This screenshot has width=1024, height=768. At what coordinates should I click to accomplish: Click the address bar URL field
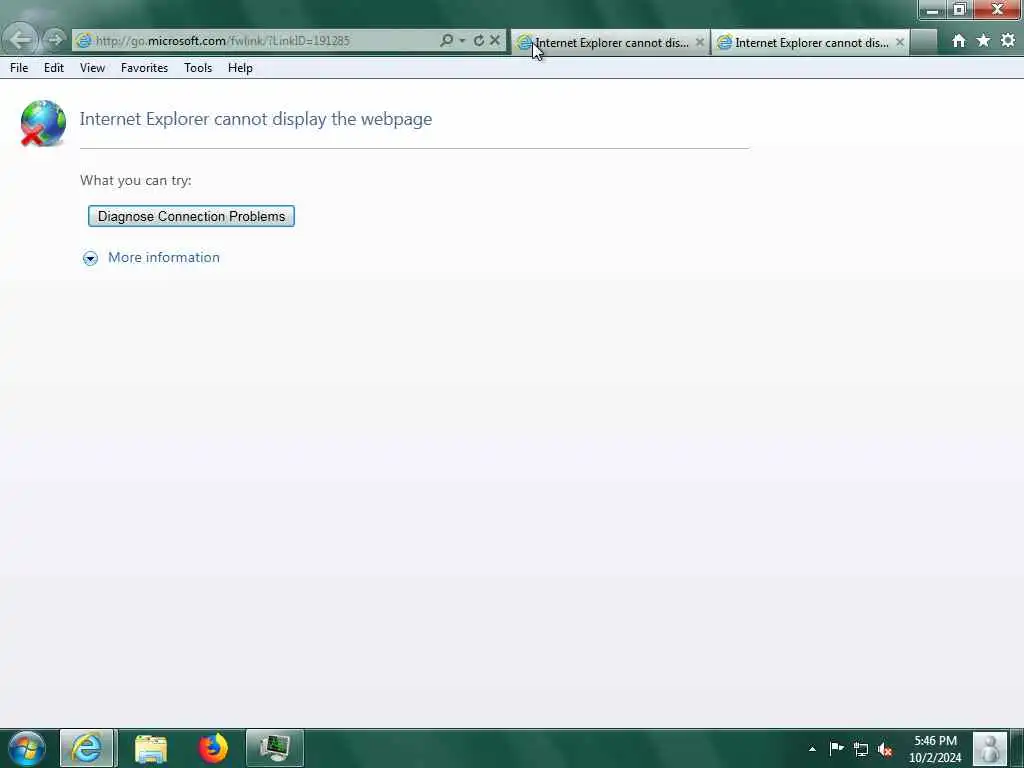point(261,40)
